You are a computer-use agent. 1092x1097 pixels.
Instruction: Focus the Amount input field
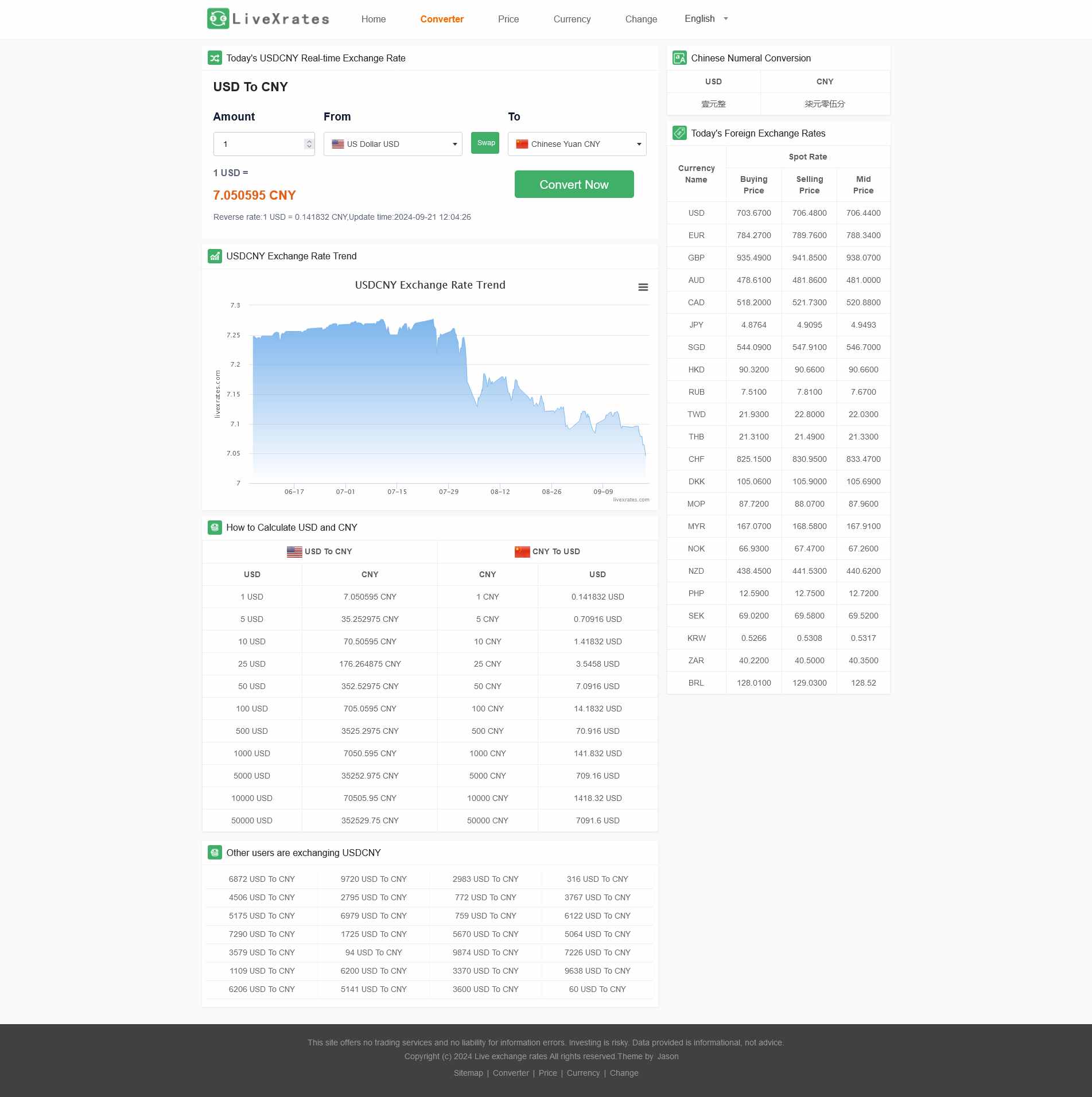click(264, 144)
